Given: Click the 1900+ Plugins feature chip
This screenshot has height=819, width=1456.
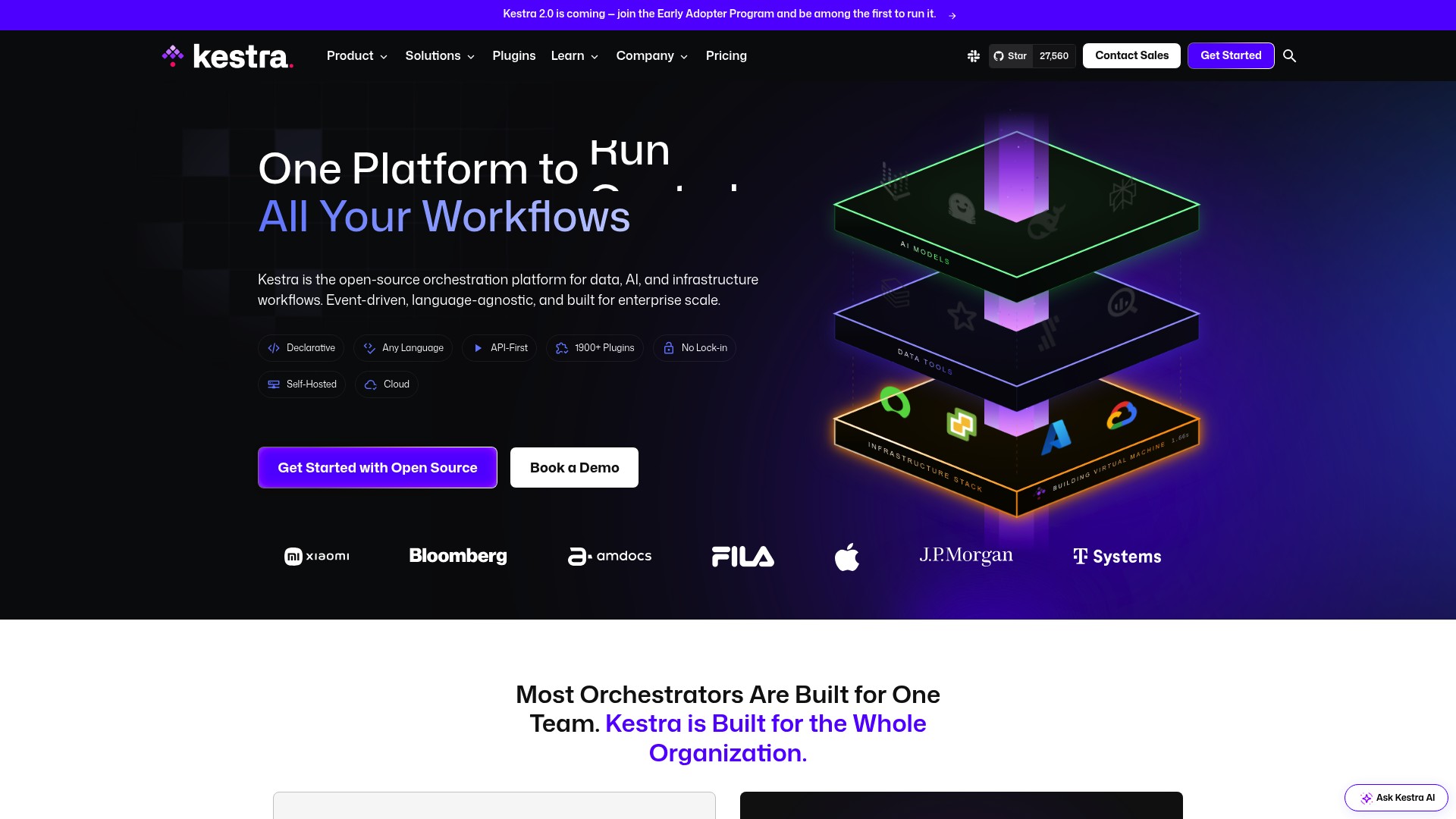Looking at the screenshot, I should 595,348.
